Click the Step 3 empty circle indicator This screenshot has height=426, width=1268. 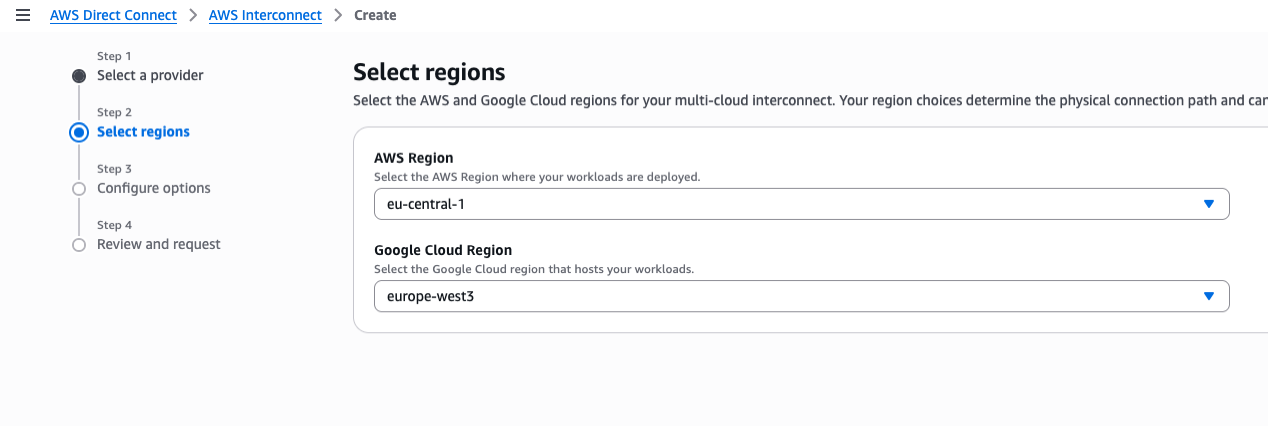tap(79, 188)
